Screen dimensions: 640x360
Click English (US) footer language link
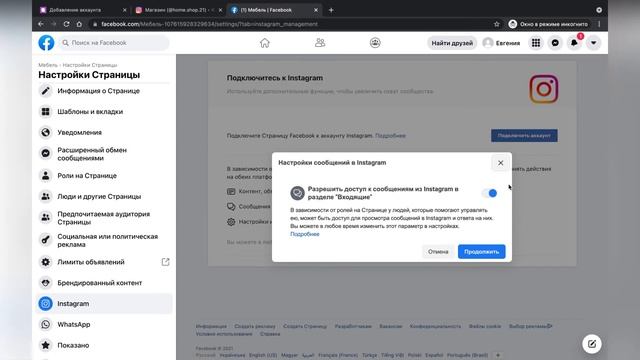pos(263,355)
